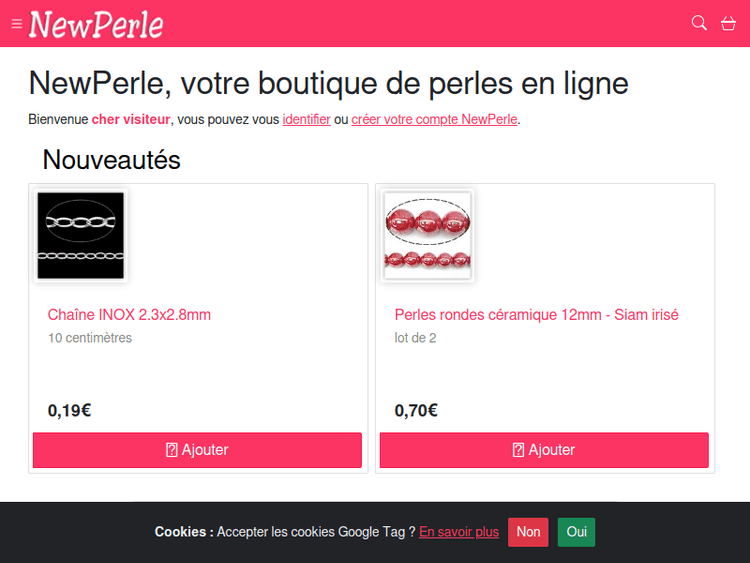
Task: Click the 'Nouveautés' section heading
Action: click(x=111, y=160)
